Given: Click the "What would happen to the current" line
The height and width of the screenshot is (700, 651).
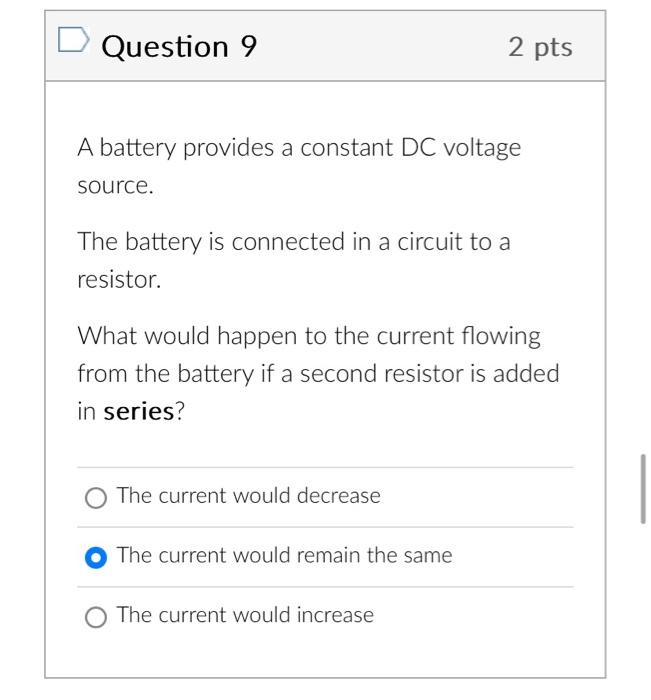Looking at the screenshot, I should point(266,336).
